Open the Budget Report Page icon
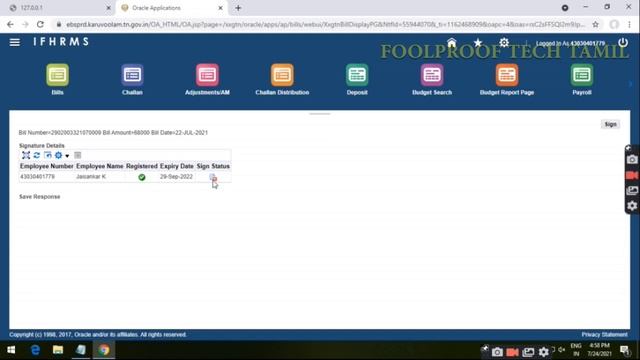Screen dimensions: 640x360 507,75
